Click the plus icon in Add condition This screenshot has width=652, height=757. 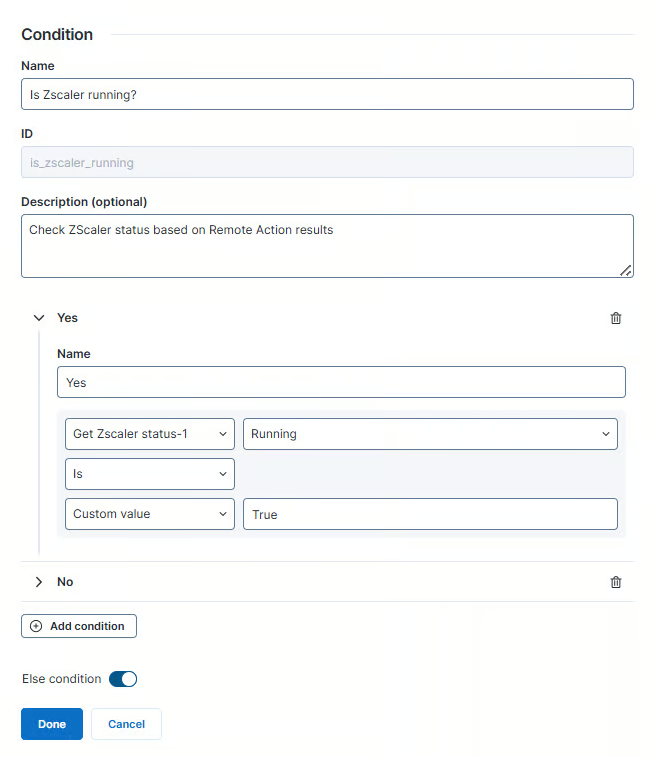coord(37,626)
